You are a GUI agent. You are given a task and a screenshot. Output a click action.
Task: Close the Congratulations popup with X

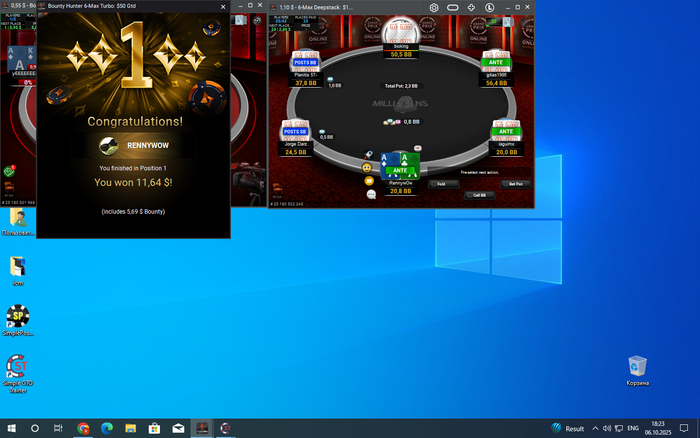click(223, 7)
